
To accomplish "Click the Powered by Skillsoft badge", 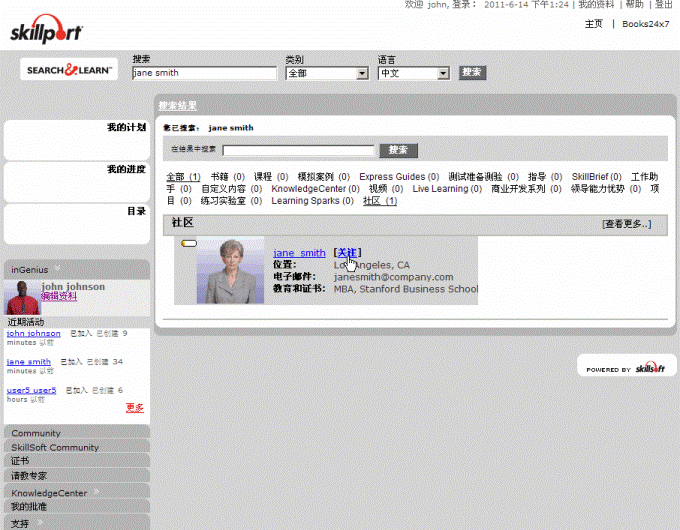I will pyautogui.click(x=626, y=366).
